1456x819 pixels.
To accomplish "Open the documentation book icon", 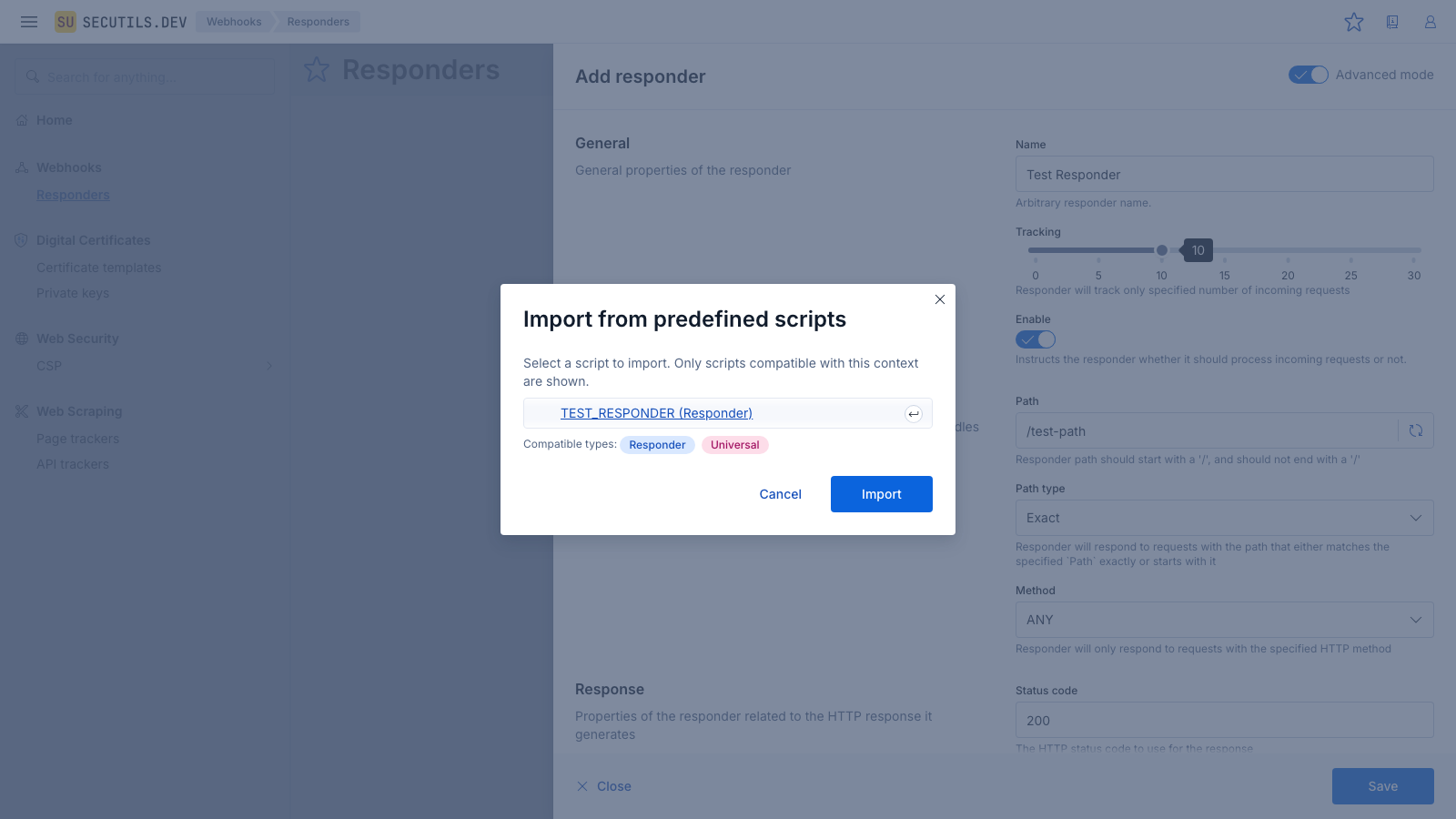I will (x=1392, y=22).
